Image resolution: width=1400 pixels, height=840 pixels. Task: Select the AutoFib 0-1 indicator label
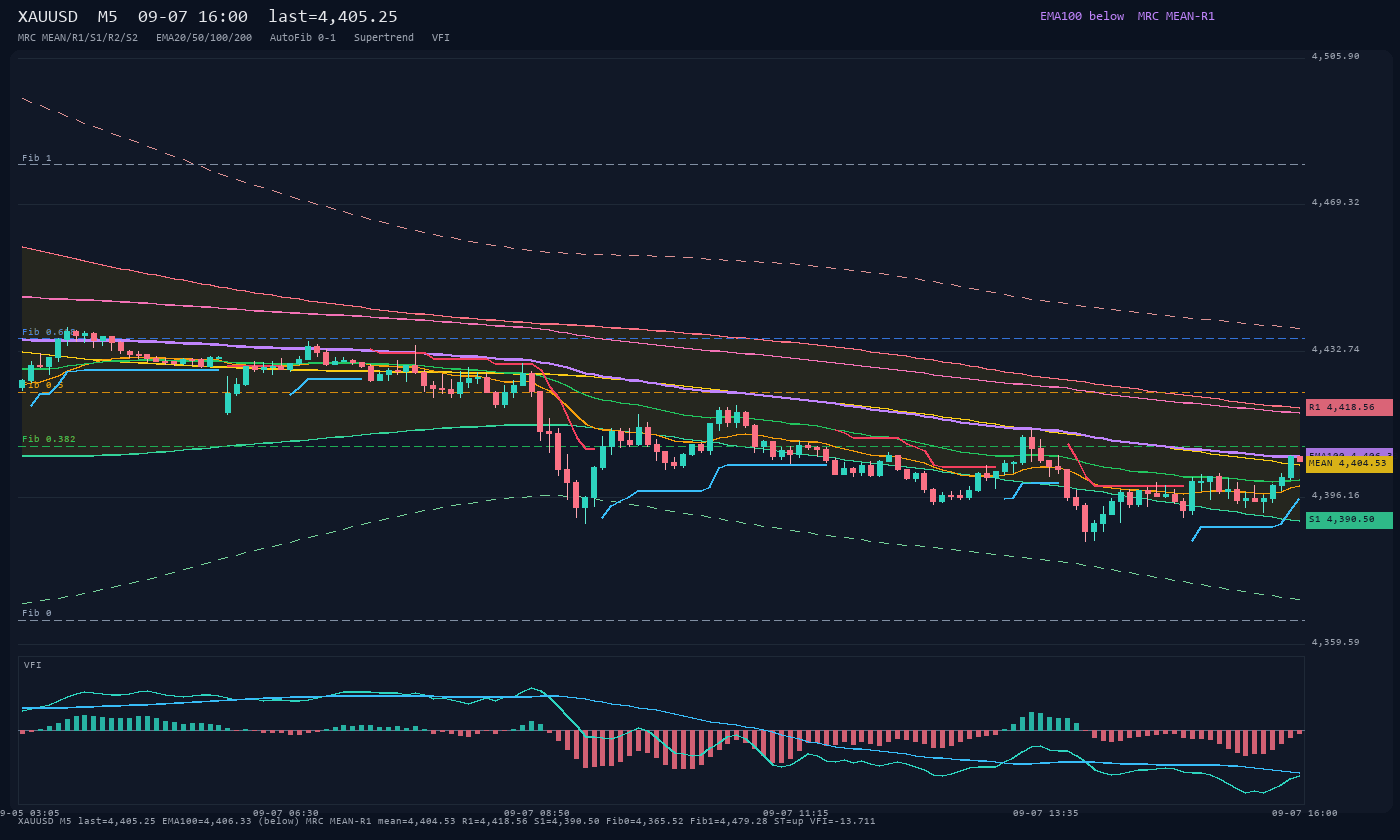pos(303,38)
